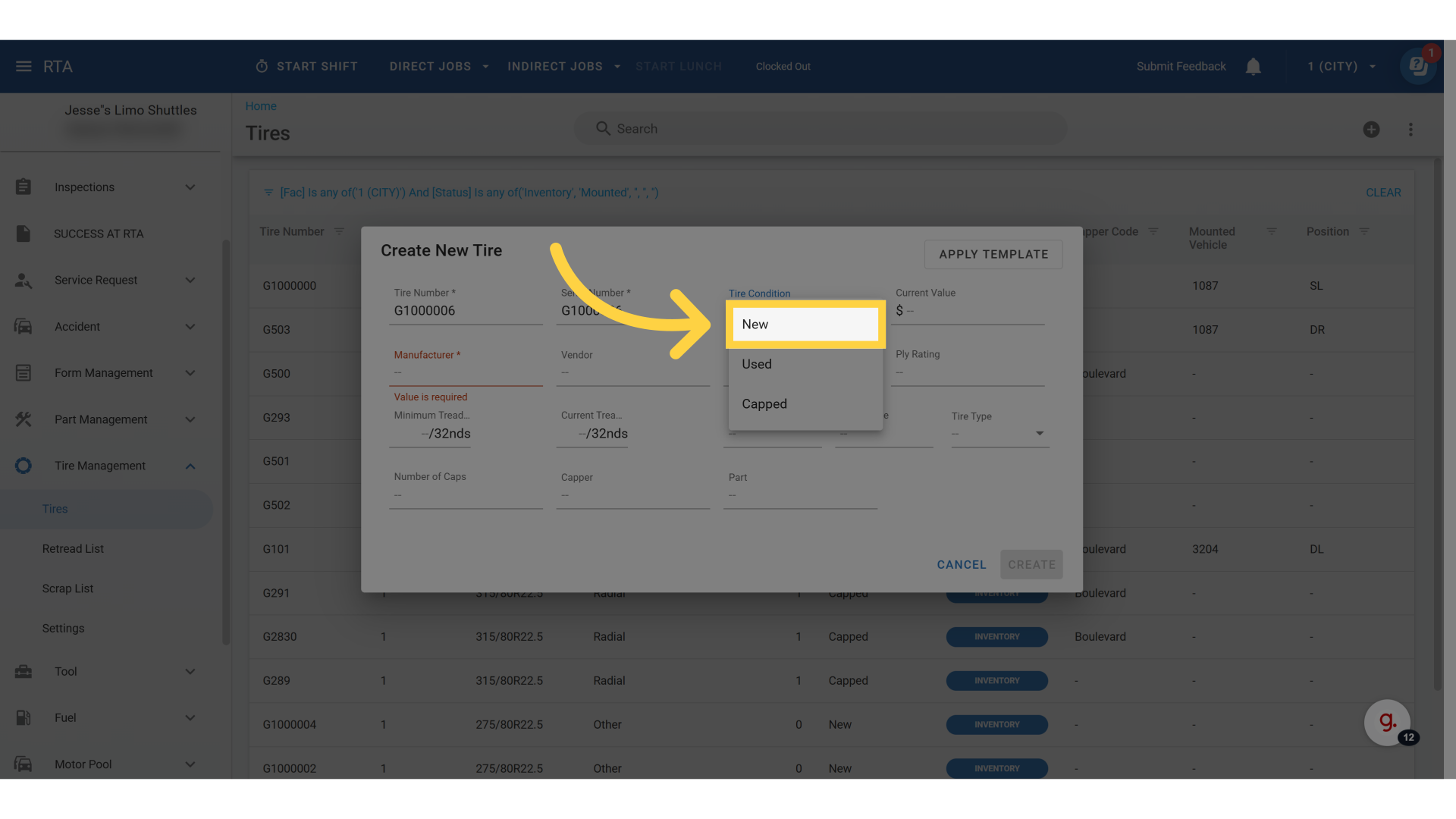Select Capped tire condition option
The width and height of the screenshot is (1456, 819).
coord(805,404)
